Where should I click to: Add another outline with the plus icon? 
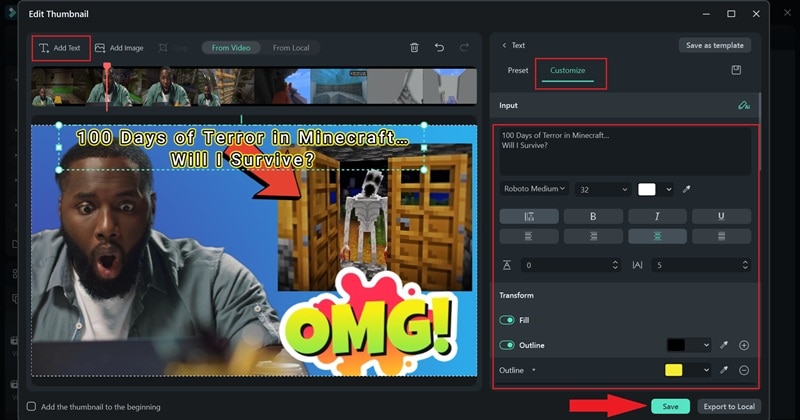tap(744, 345)
